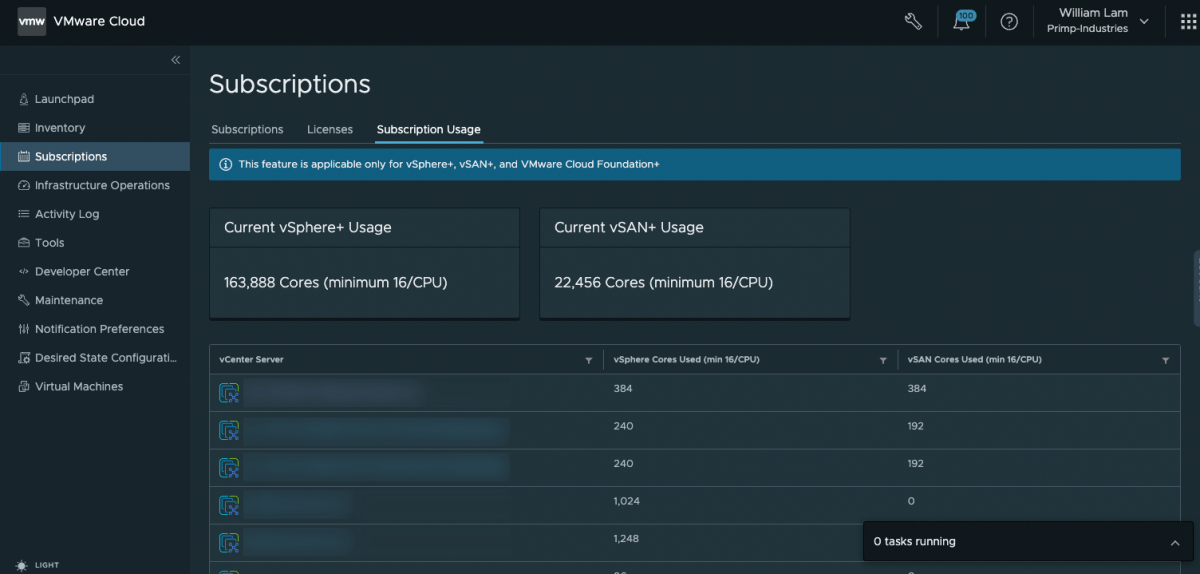The height and width of the screenshot is (574, 1200).
Task: Click the Activity Log list icon
Action: click(x=24, y=214)
